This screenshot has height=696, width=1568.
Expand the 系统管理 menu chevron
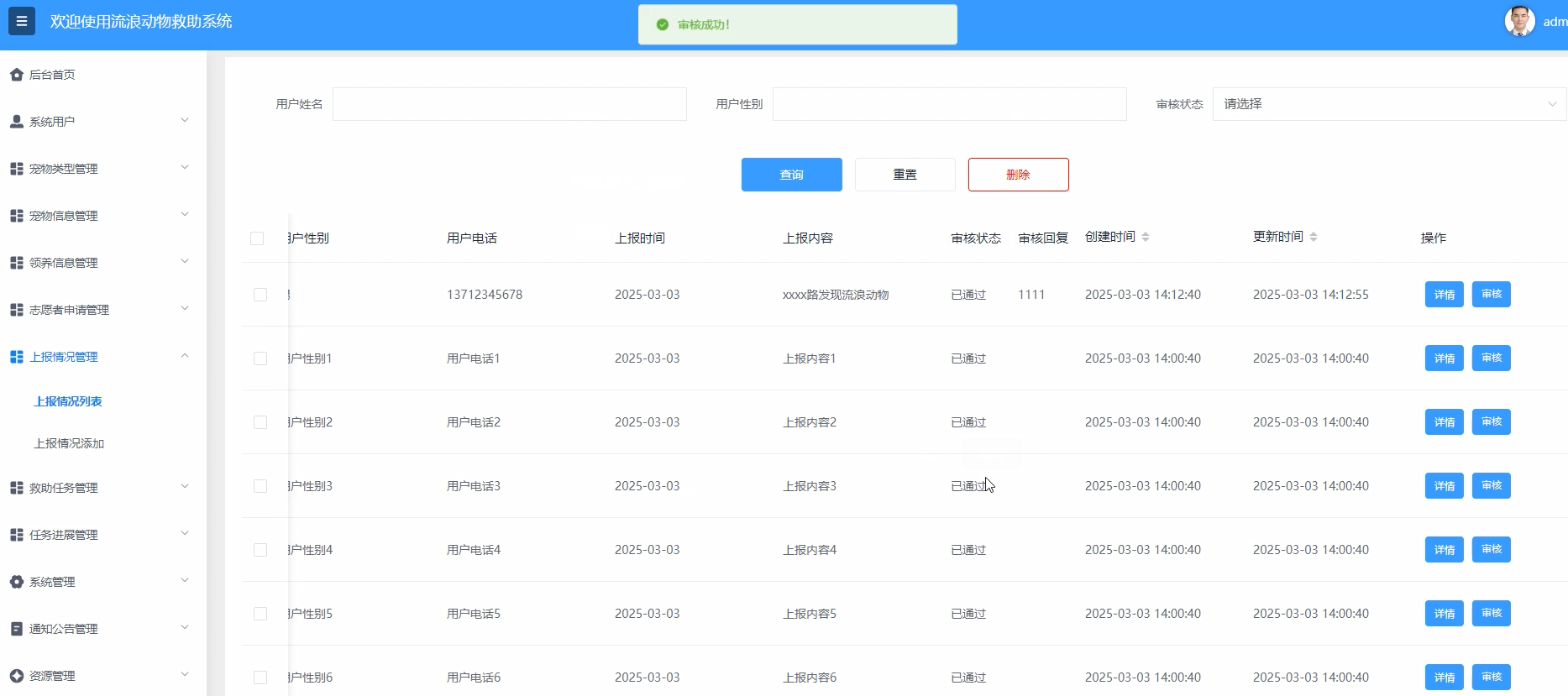[x=185, y=580]
